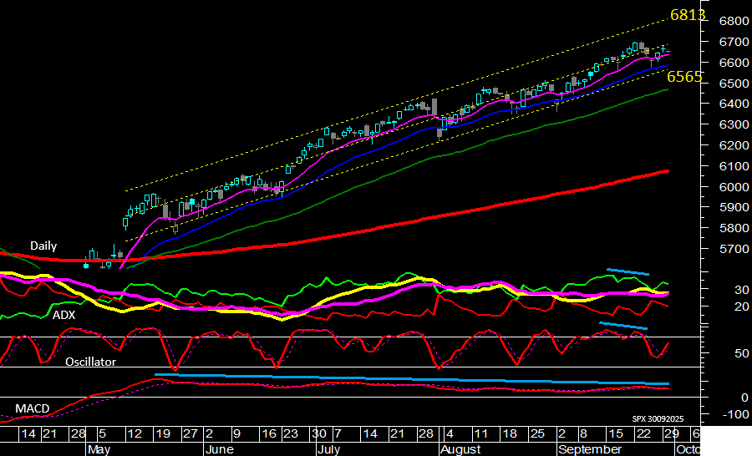
Task: Click the June month label on time axis
Action: (218, 449)
